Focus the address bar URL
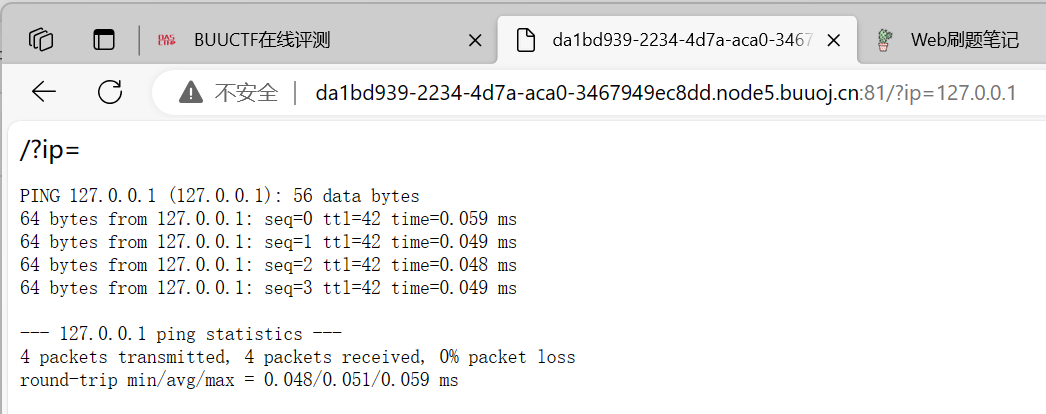 coord(666,93)
